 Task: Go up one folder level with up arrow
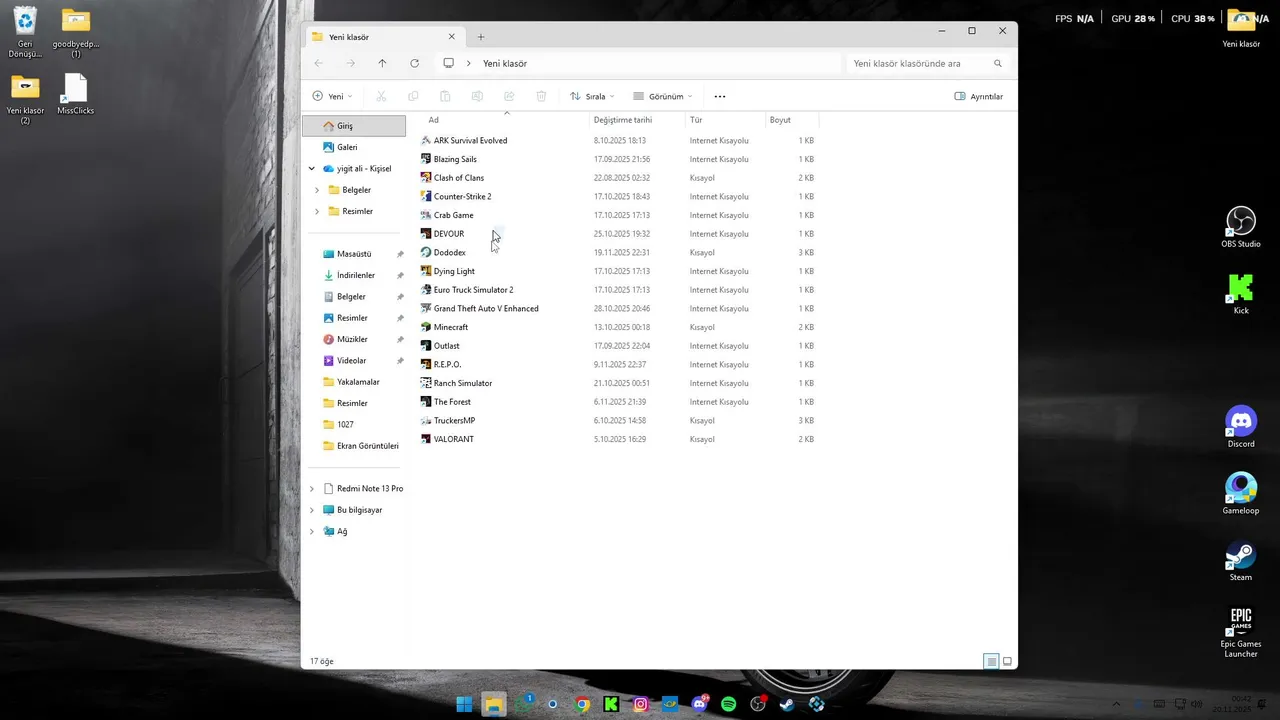pyautogui.click(x=382, y=63)
